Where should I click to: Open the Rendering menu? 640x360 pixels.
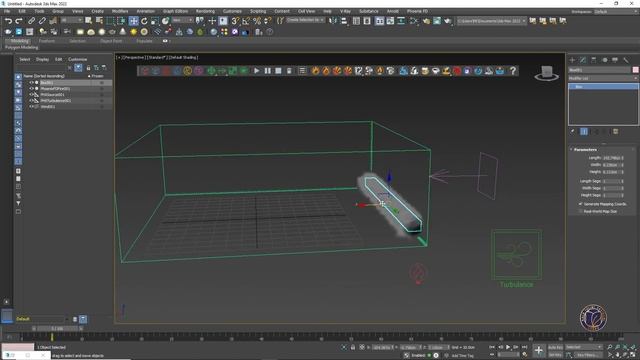pos(205,11)
